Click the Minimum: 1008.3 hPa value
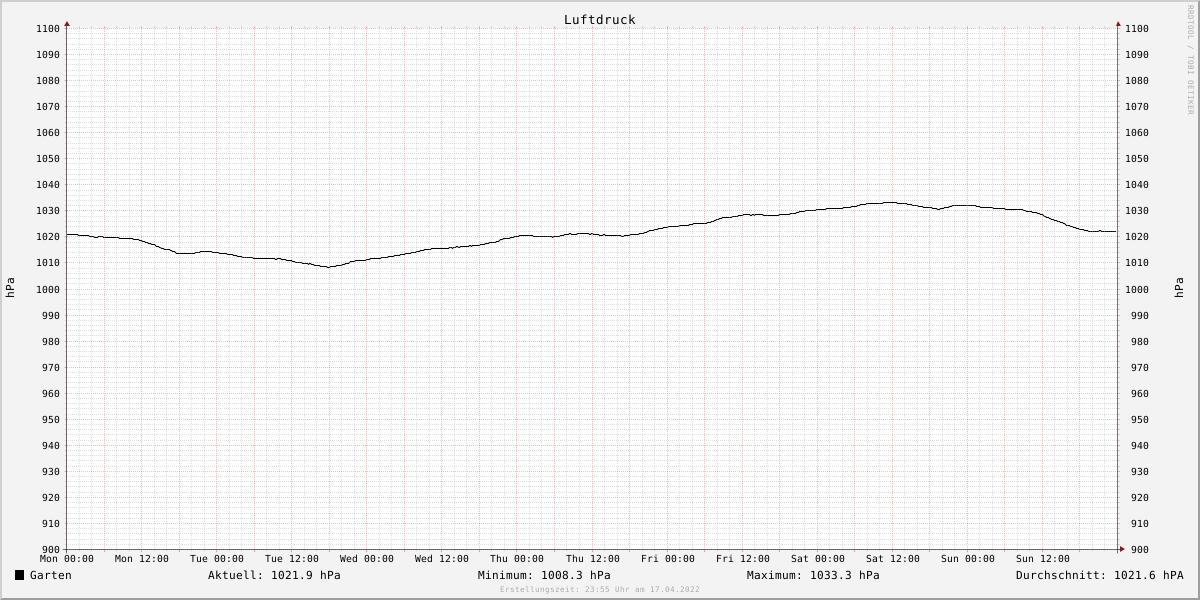Screen dimensions: 1200x600 coord(544,575)
